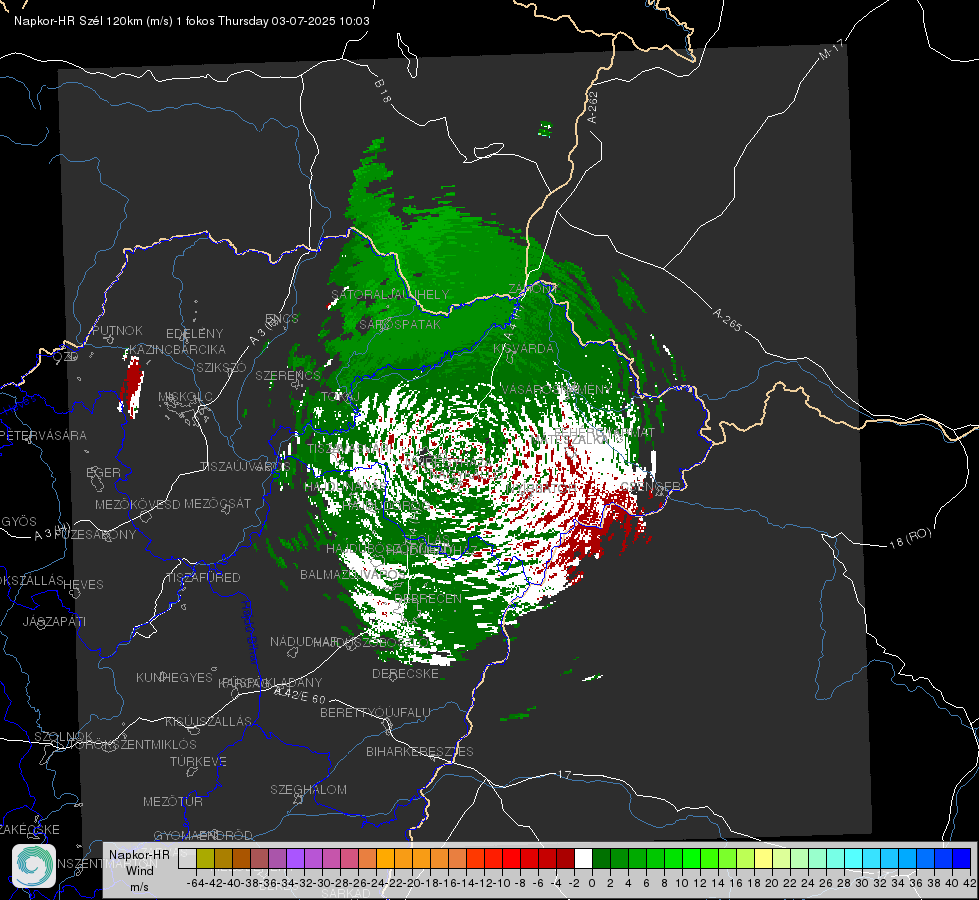
Task: Click the B 18 road label
Action: pos(383,91)
